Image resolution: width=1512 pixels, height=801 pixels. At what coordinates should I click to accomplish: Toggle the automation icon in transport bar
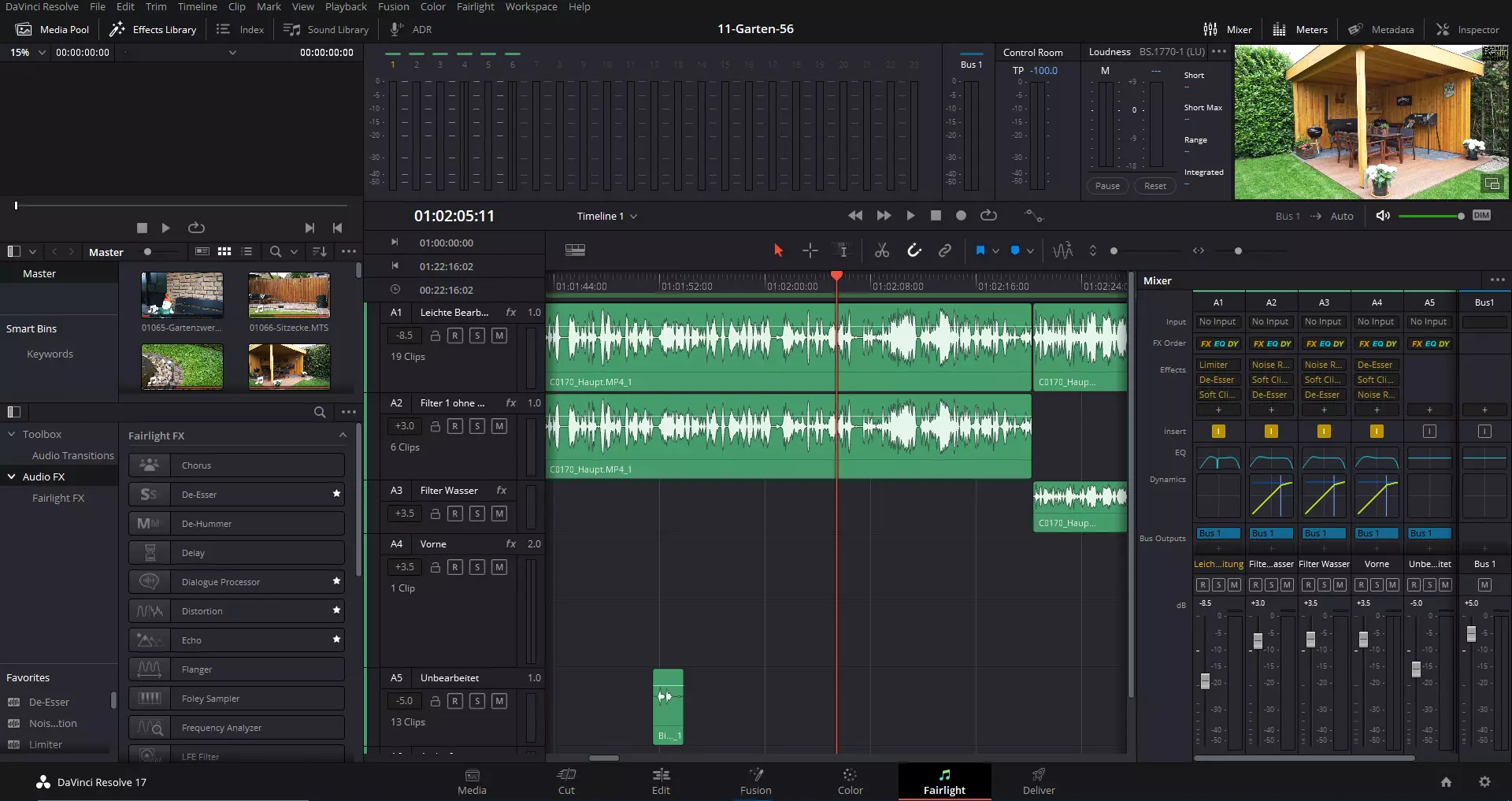[x=1033, y=216]
